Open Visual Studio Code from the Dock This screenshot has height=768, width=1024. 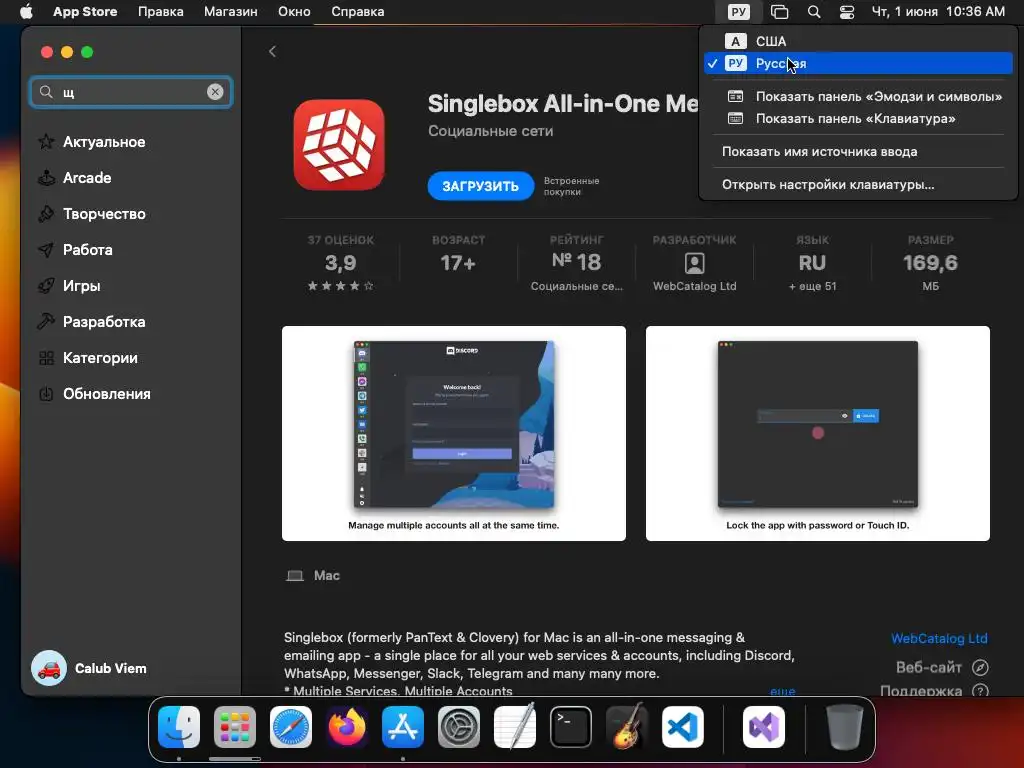point(682,727)
